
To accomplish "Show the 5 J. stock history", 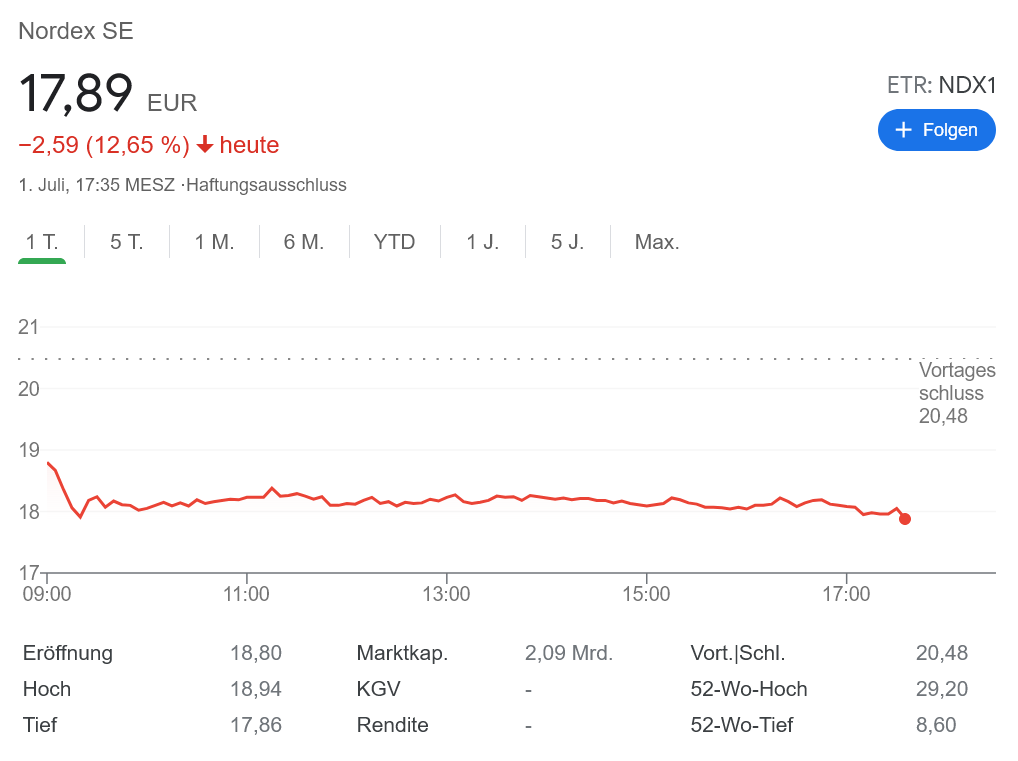I will click(x=566, y=241).
